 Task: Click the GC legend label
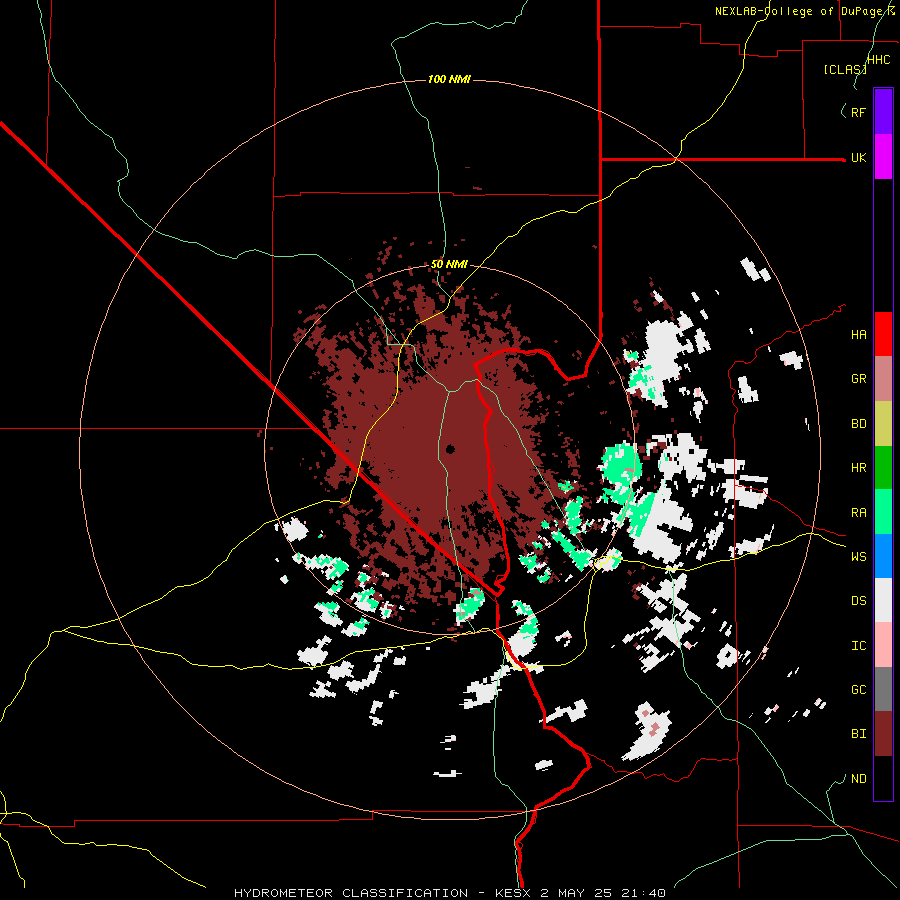click(858, 690)
